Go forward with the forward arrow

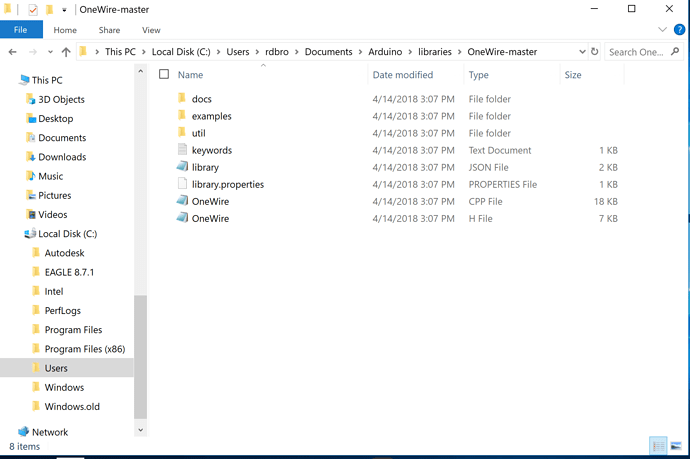[33, 52]
